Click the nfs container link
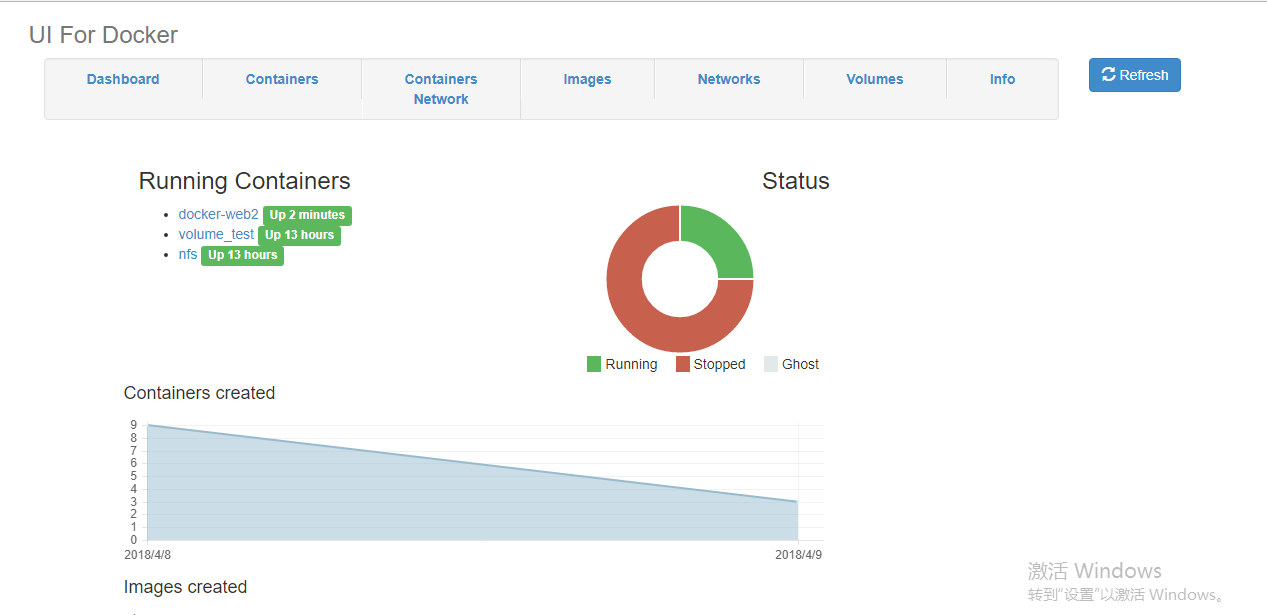 point(188,254)
